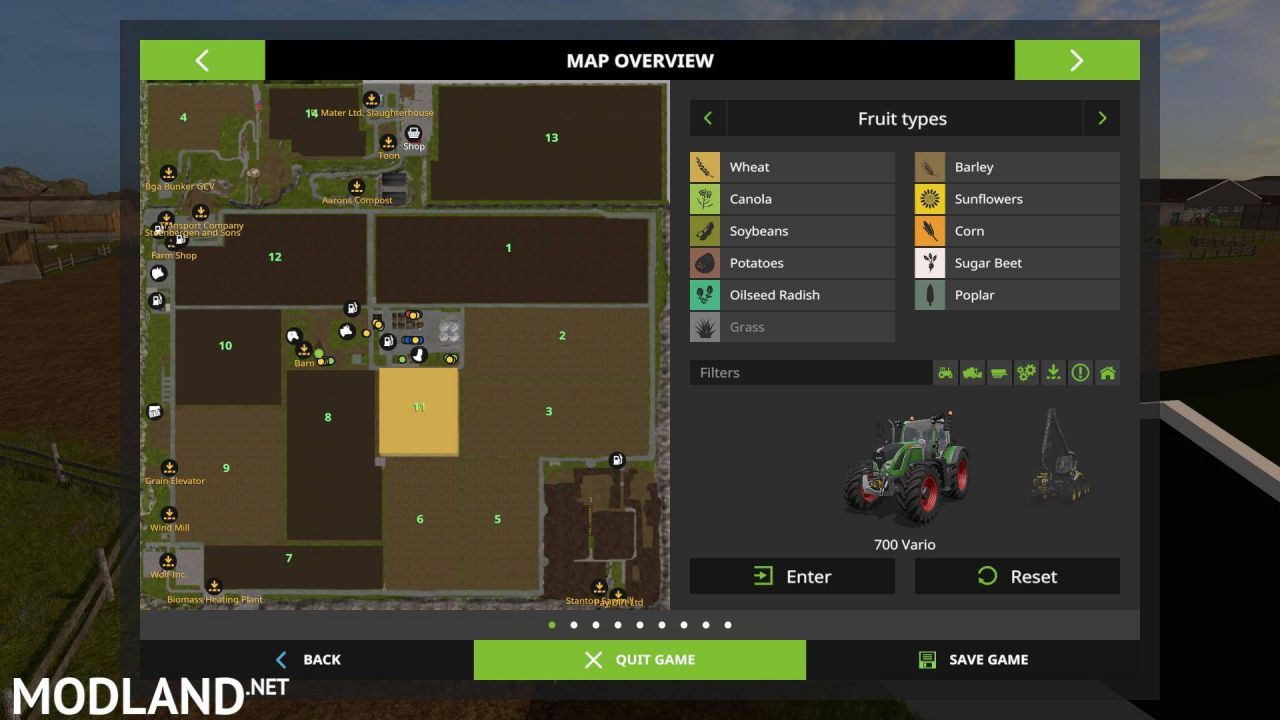Click the sheep icon beside field 10
This screenshot has height=720, width=1280.
click(x=293, y=337)
